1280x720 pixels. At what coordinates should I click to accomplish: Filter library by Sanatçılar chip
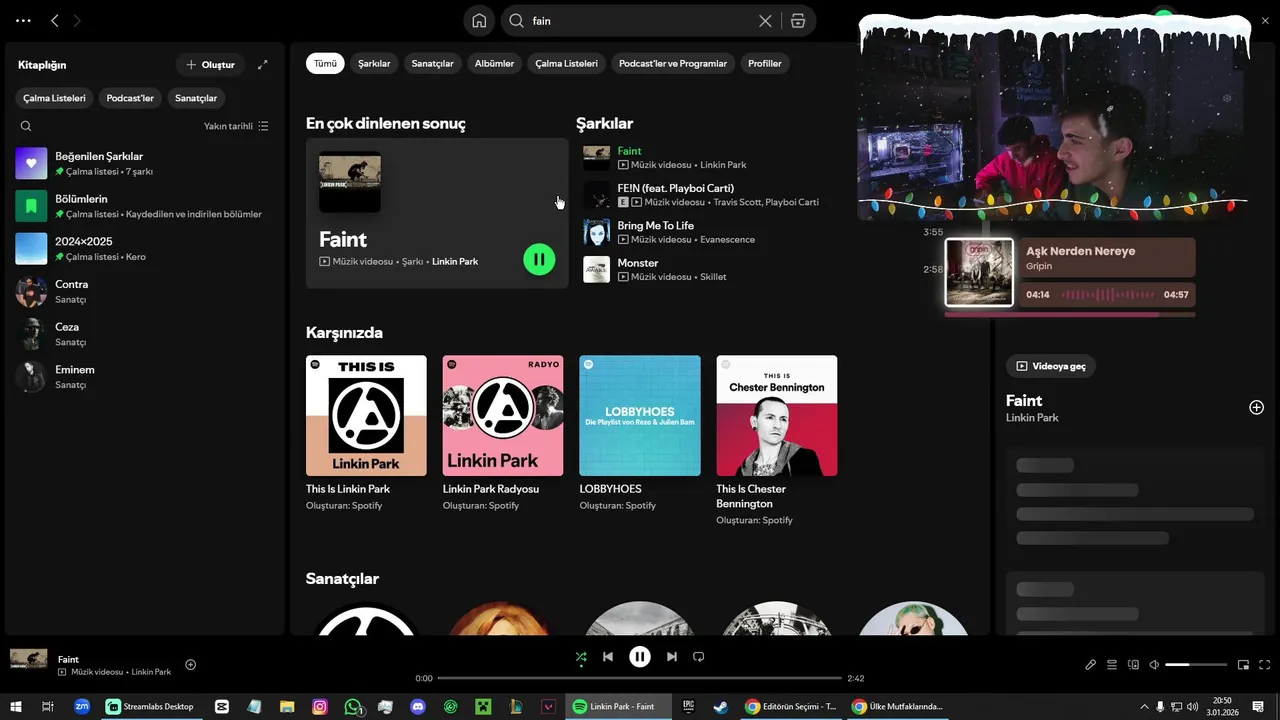[196, 98]
